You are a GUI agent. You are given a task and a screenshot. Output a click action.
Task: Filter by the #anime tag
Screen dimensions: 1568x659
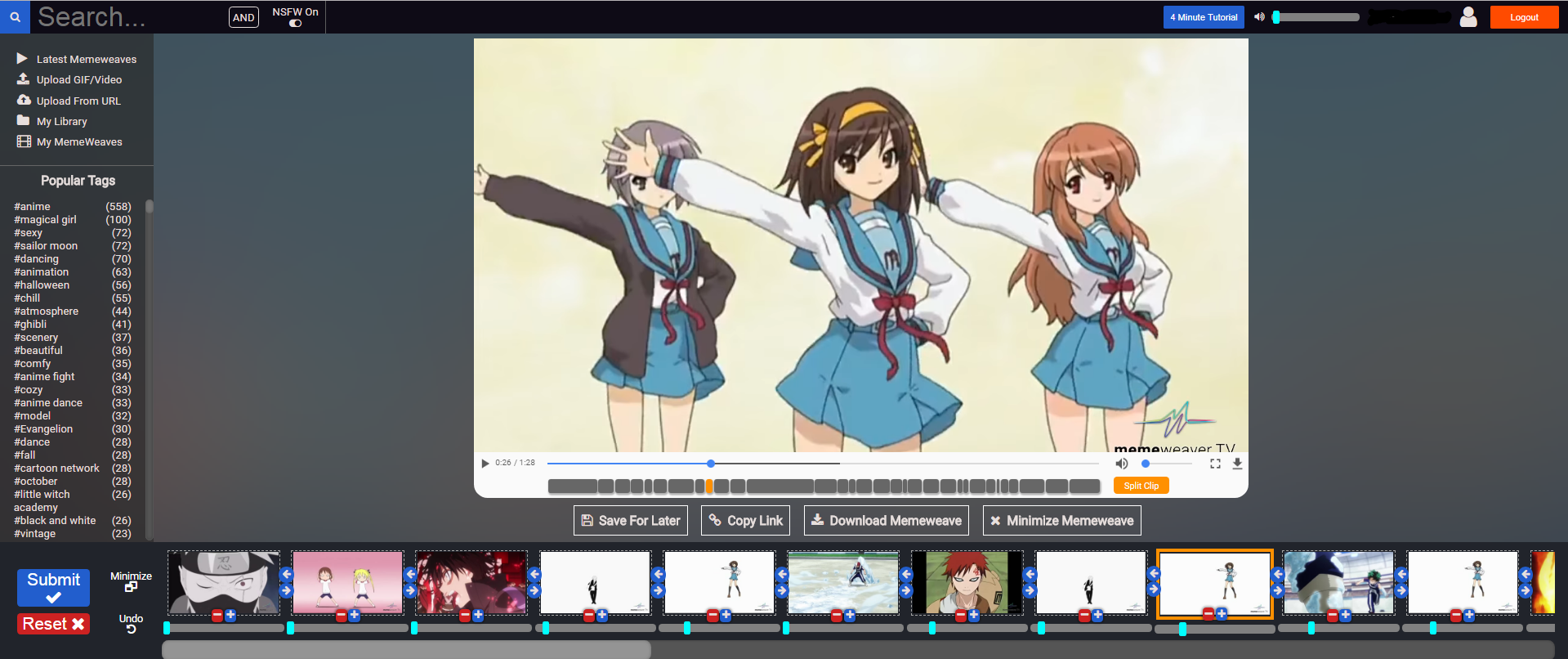tap(32, 207)
